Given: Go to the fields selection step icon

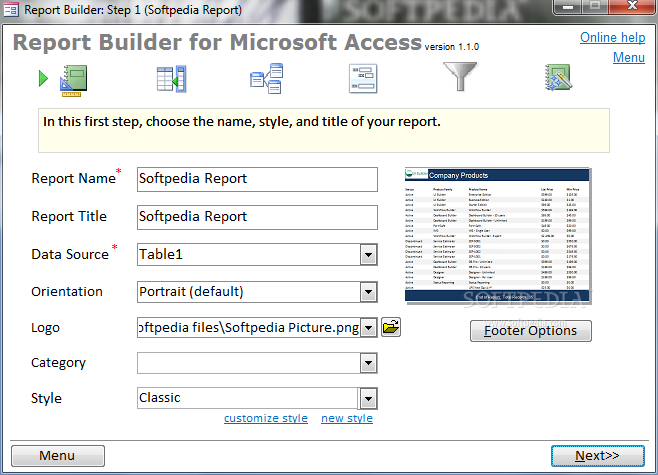Looking at the screenshot, I should [x=171, y=79].
